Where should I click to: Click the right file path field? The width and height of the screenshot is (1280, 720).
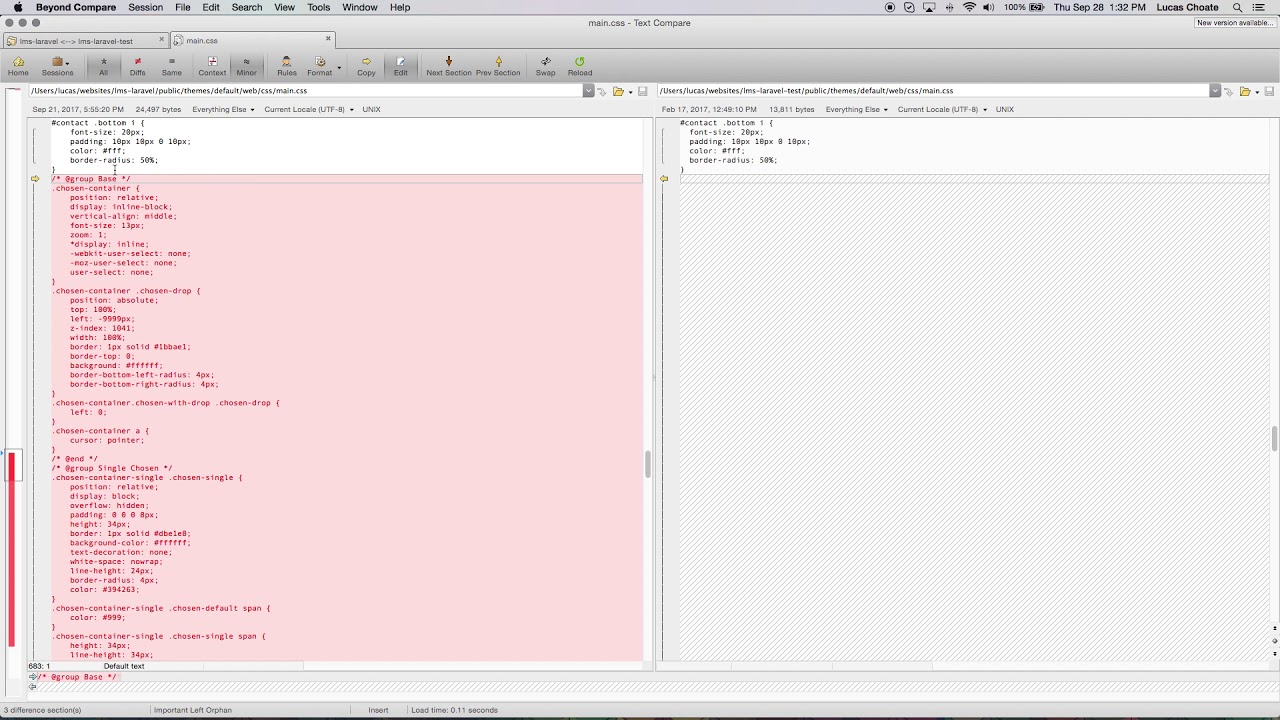[x=932, y=90]
